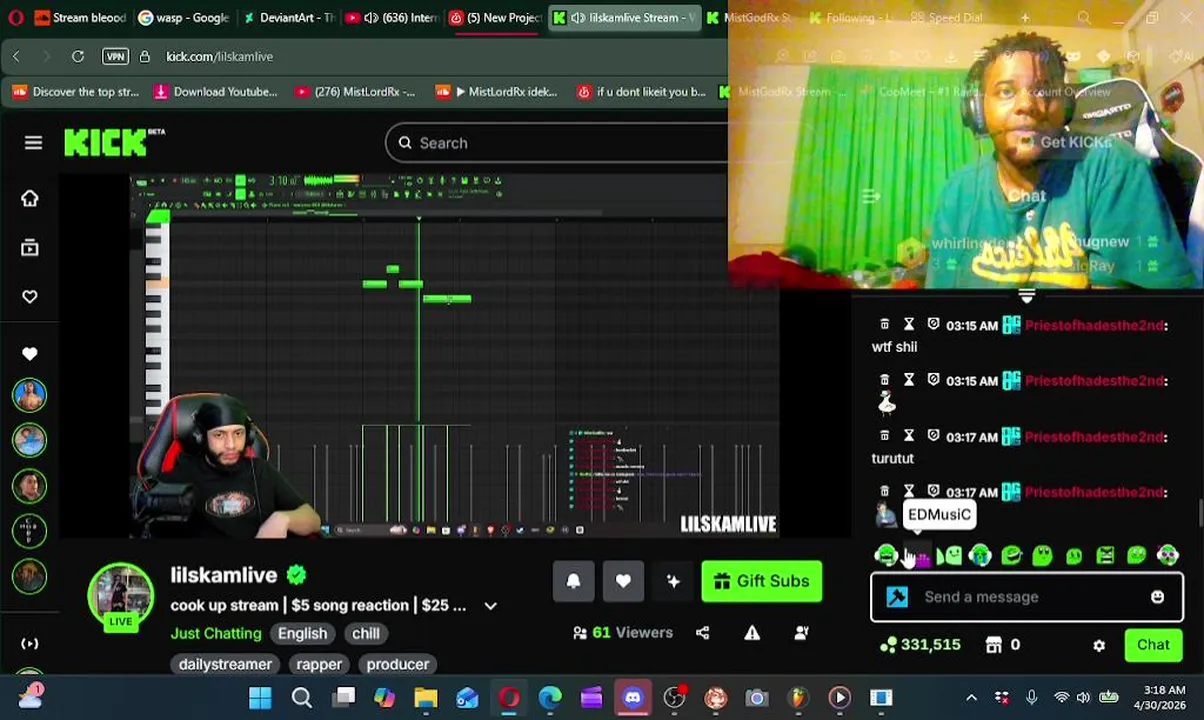The image size is (1204, 720).
Task: Switch to the DeviantArt browser tab
Action: (x=289, y=18)
